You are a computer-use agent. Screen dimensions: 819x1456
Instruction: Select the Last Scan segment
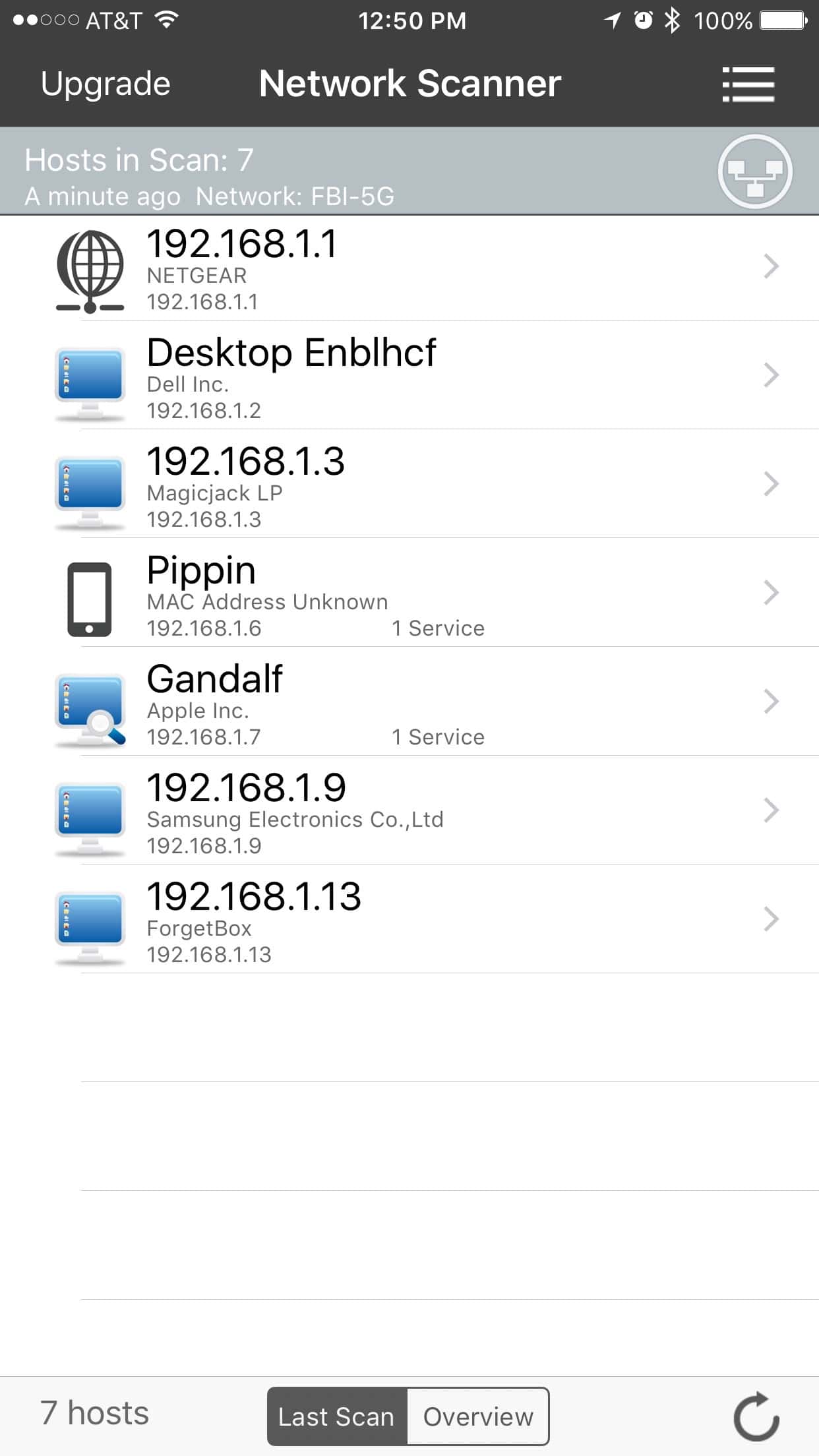(x=337, y=1416)
